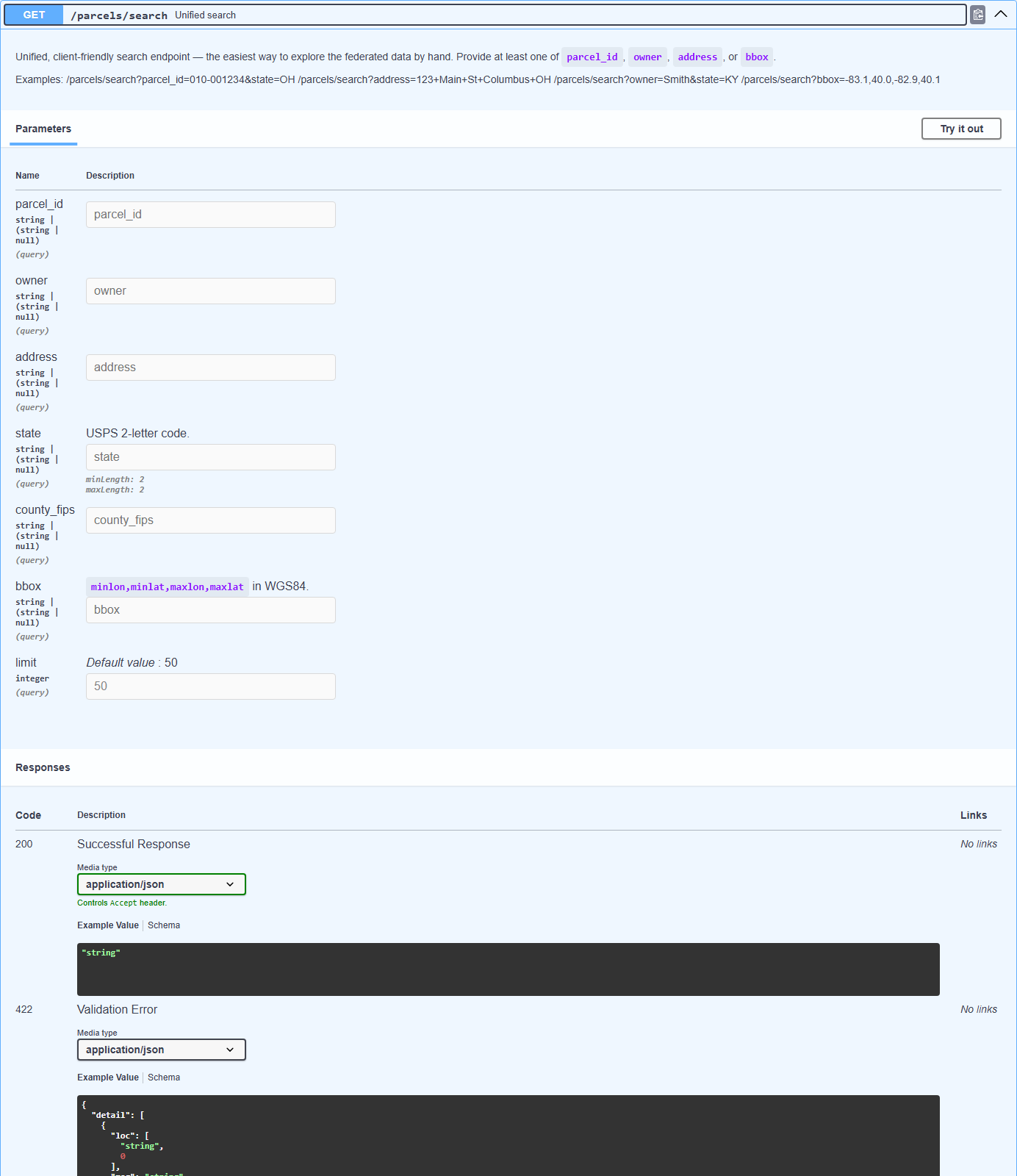Click the Successful Response description text
Screen dimensions: 1017x1176
click(x=134, y=845)
